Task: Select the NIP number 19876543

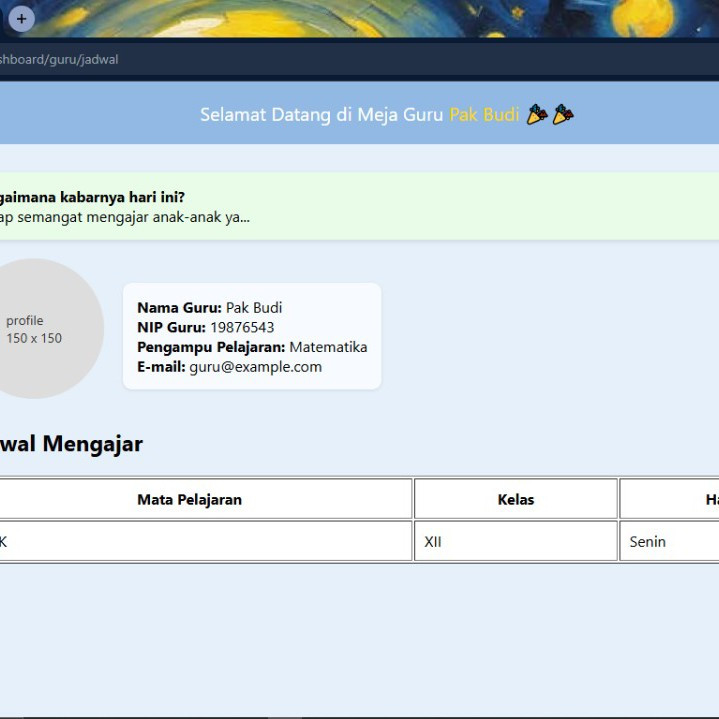Action: point(241,327)
